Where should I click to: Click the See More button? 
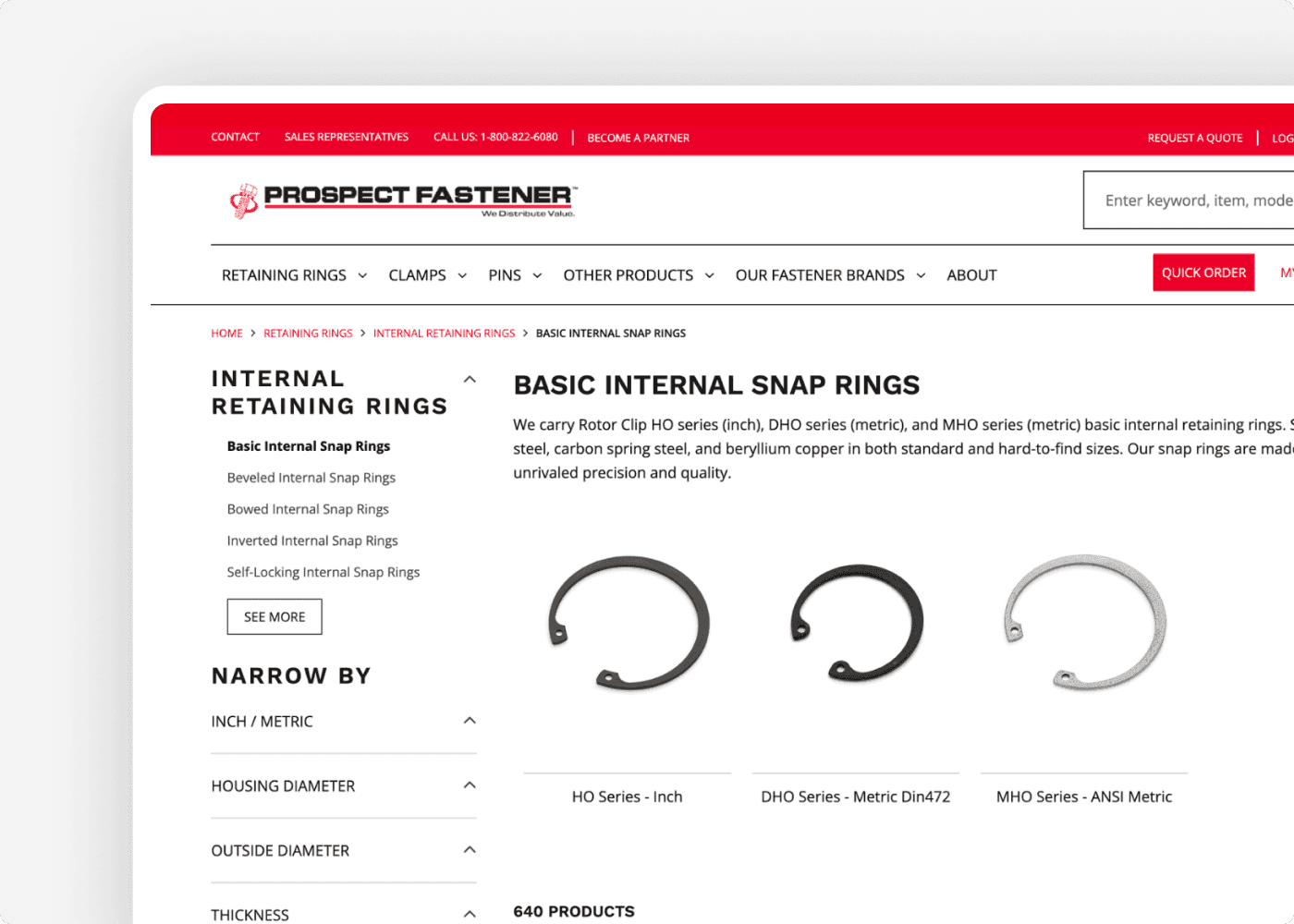(274, 616)
